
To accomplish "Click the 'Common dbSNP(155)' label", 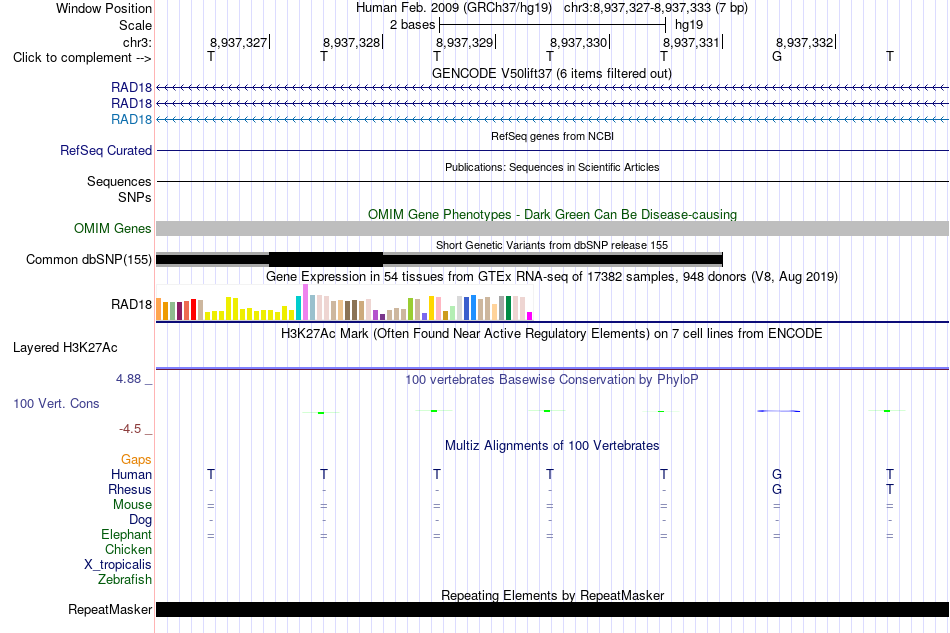I will click(89, 259).
